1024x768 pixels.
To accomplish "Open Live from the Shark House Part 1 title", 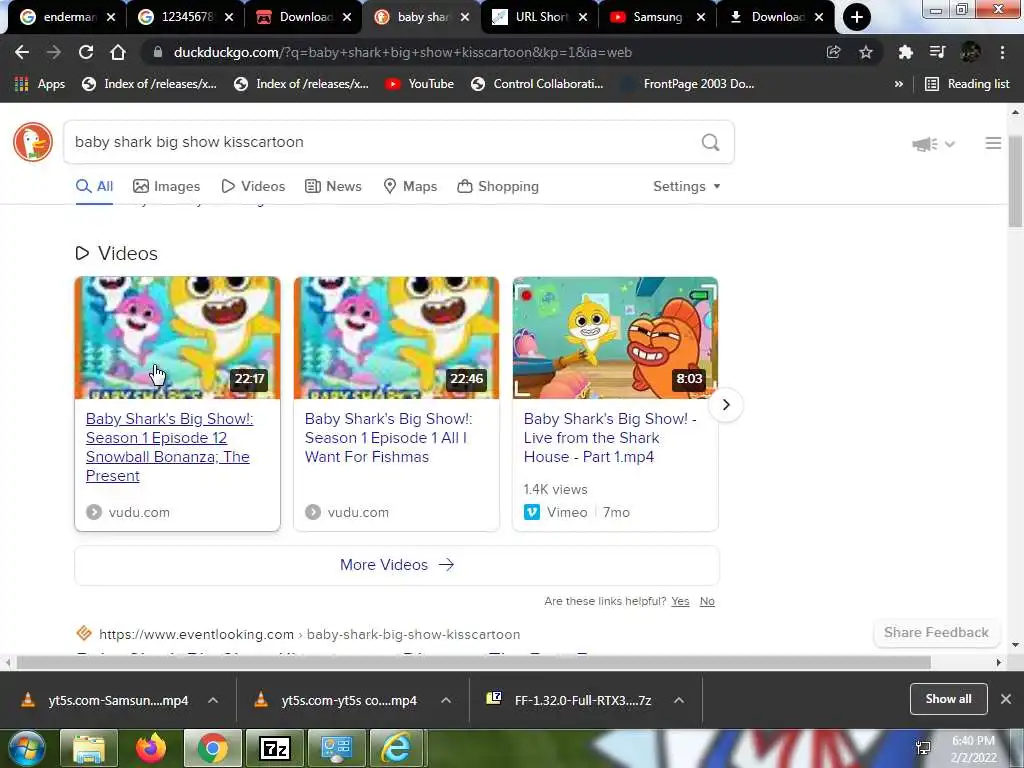I will coord(610,438).
